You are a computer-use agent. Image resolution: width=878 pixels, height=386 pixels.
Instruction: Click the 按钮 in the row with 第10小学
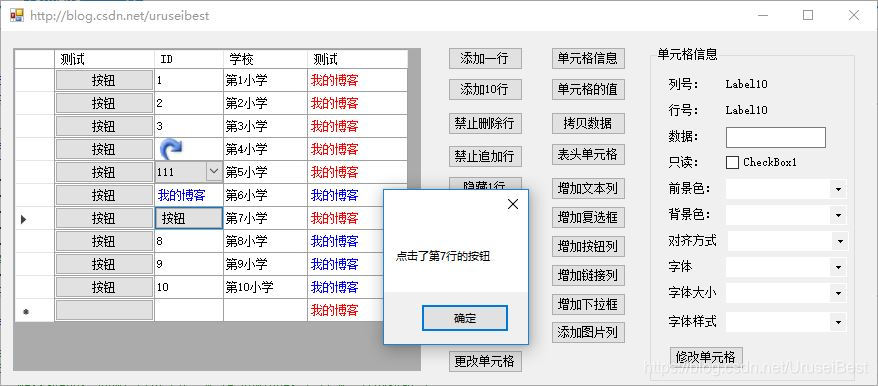click(104, 287)
